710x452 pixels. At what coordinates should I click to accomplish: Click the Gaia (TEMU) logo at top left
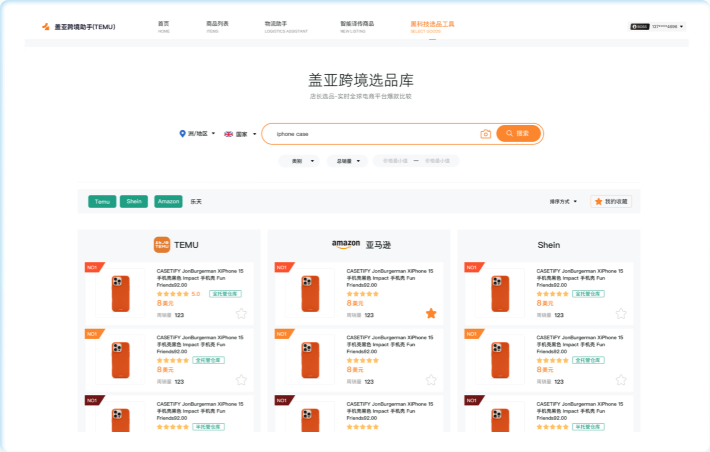pyautogui.click(x=45, y=26)
